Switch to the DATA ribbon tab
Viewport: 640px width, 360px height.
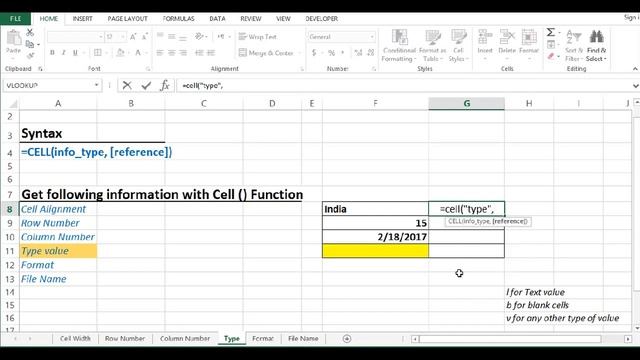click(x=217, y=19)
